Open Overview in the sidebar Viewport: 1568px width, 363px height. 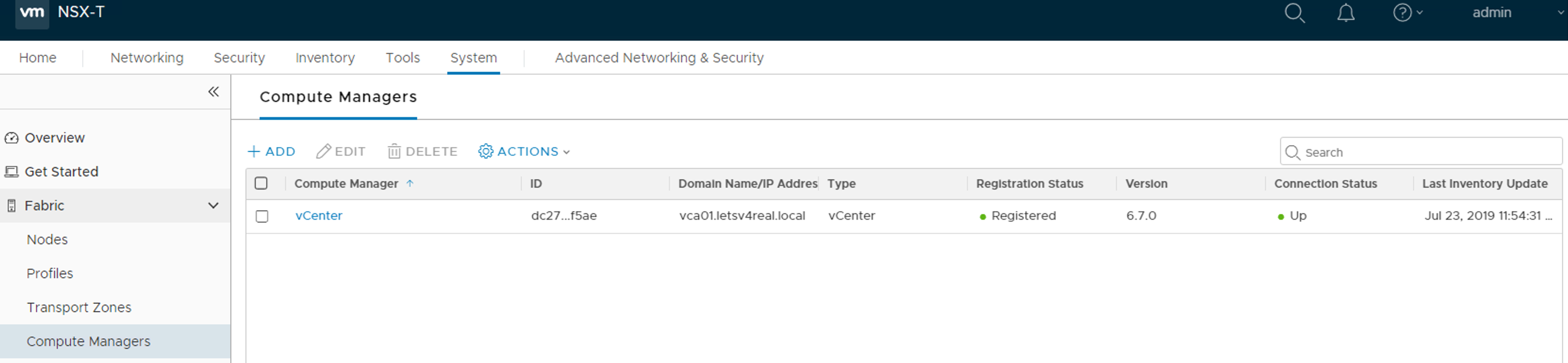click(54, 138)
